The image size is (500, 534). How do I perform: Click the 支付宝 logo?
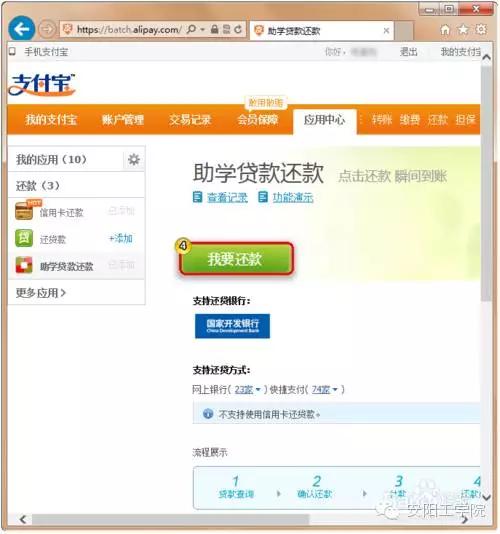click(42, 85)
